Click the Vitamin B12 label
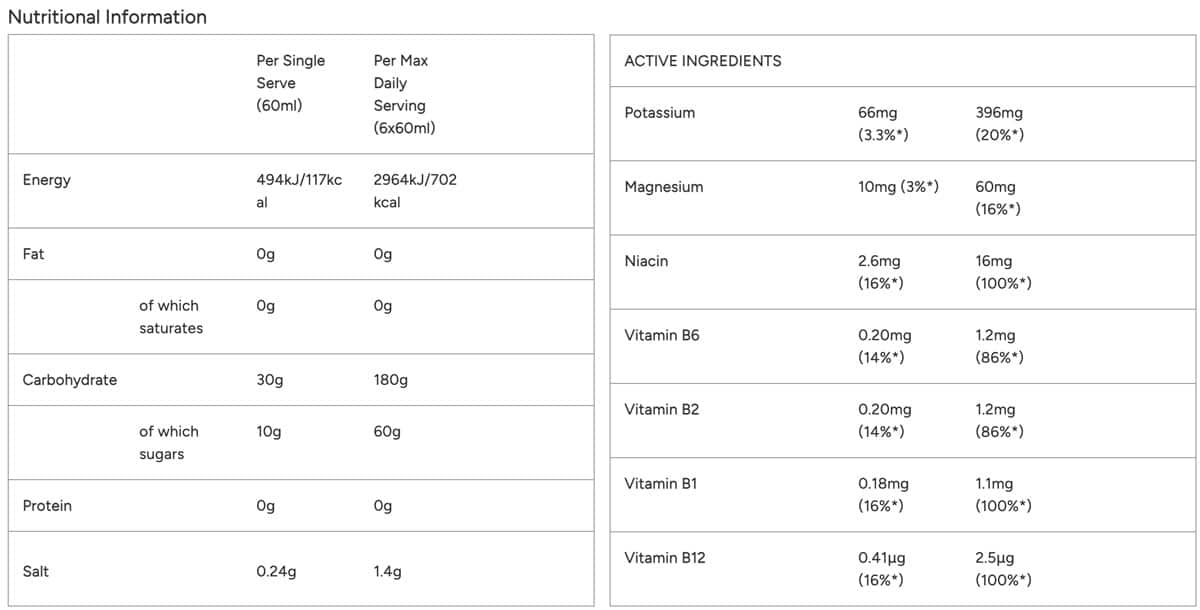Viewport: 1200px width, 610px height. tap(664, 557)
